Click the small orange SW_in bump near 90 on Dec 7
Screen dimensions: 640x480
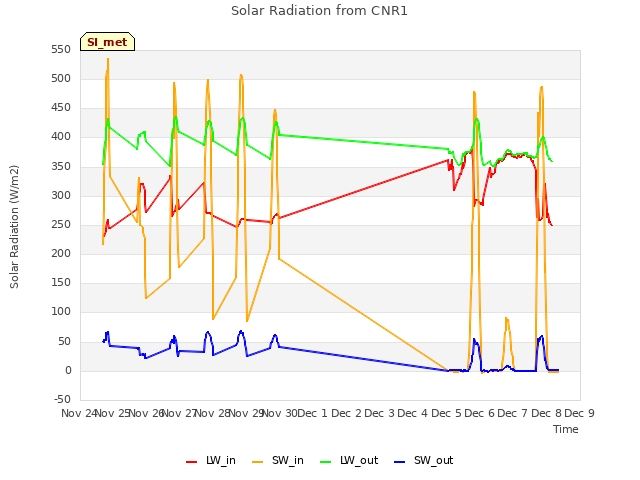(506, 318)
